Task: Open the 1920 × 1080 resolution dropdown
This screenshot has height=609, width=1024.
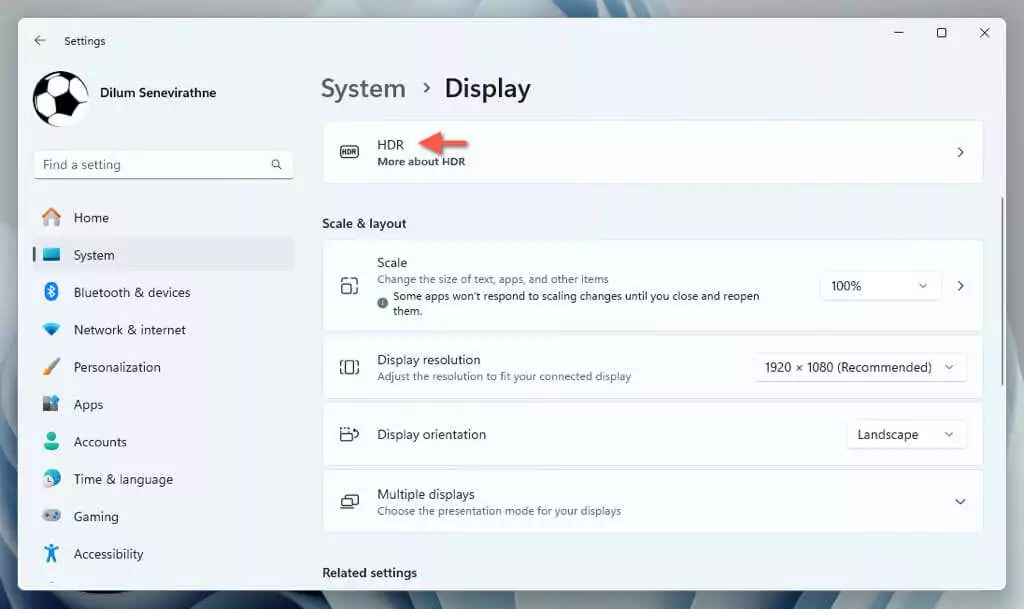Action: [x=859, y=367]
